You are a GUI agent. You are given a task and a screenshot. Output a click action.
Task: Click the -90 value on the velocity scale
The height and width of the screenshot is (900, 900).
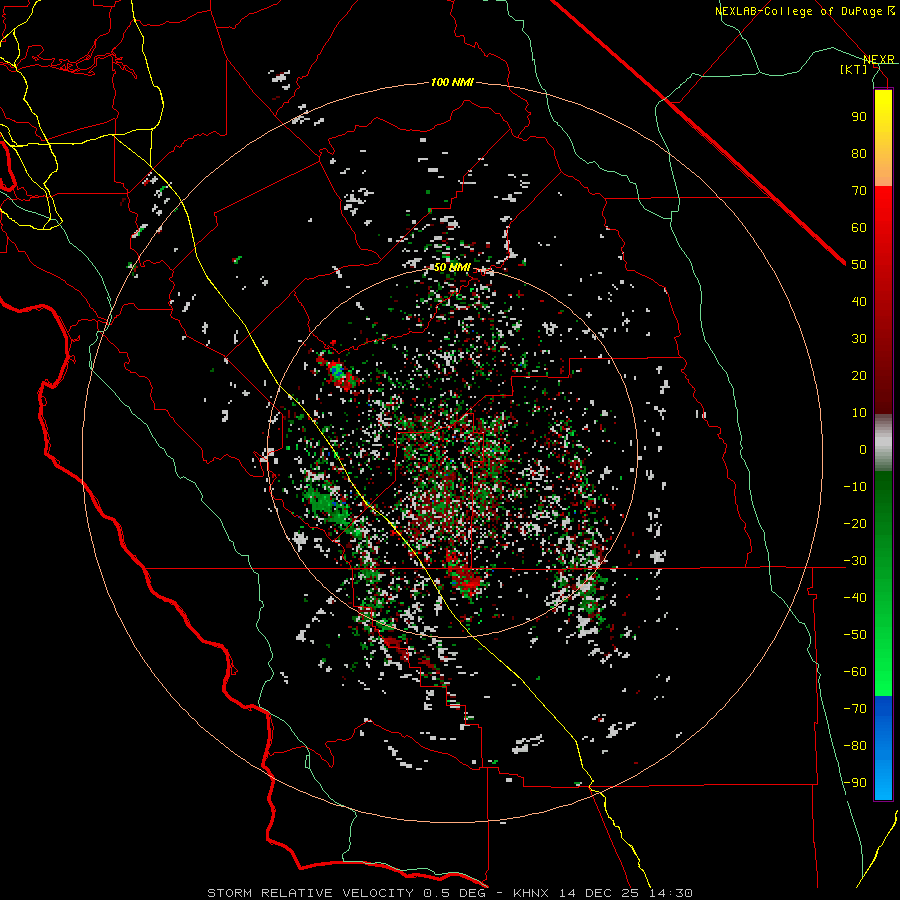(x=855, y=783)
